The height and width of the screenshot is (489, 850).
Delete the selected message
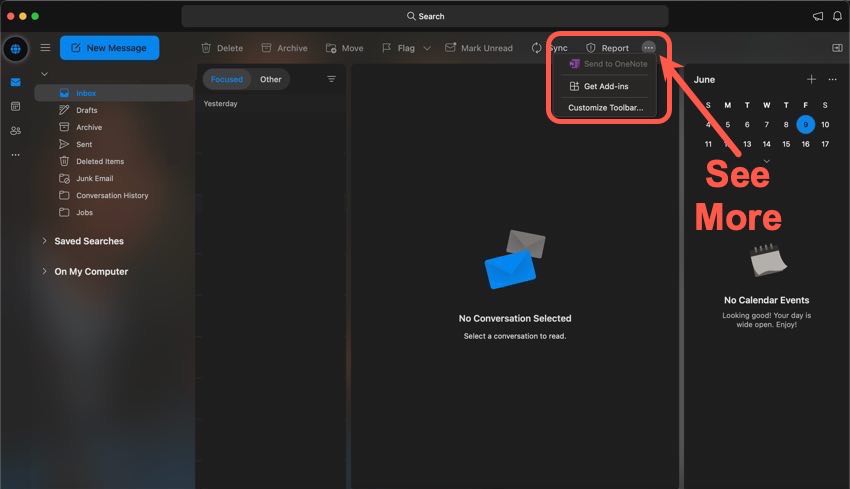click(222, 48)
